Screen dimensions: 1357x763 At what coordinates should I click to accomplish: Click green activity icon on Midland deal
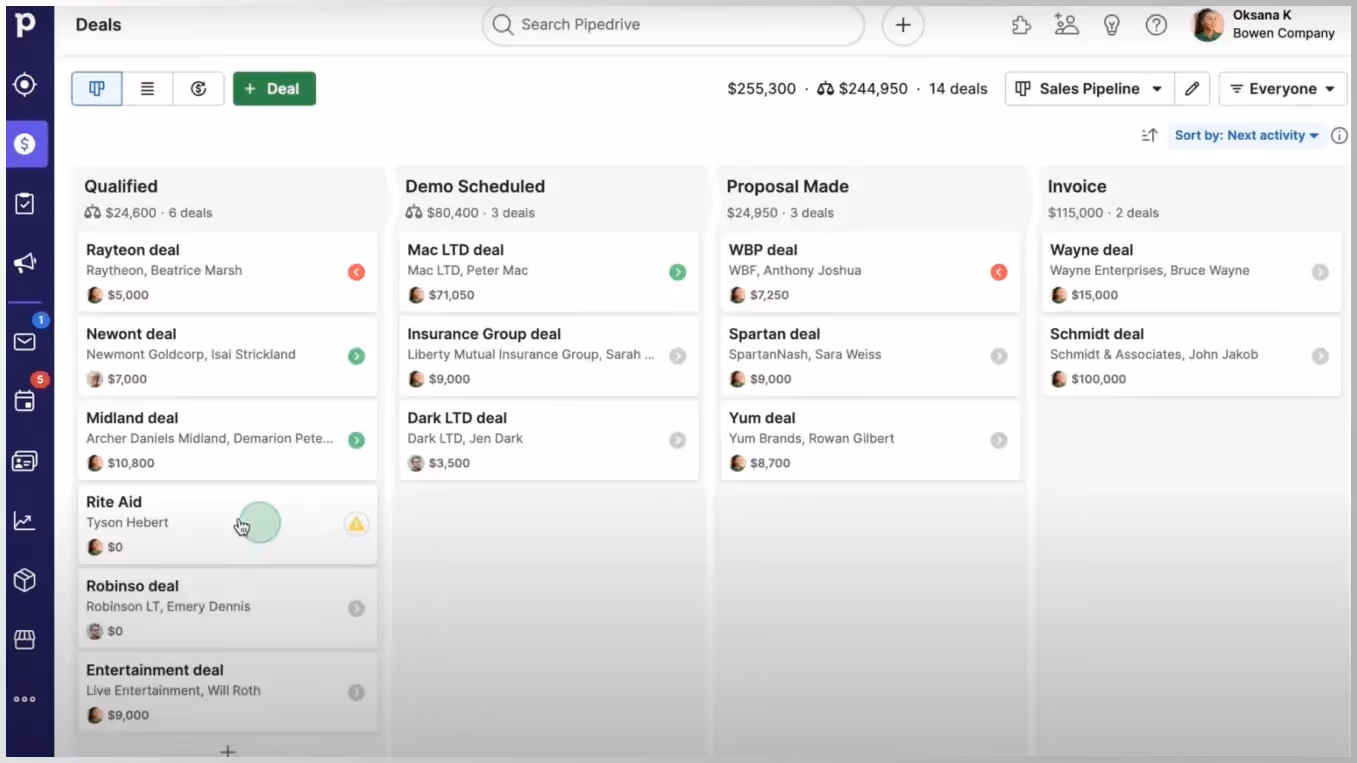pyautogui.click(x=356, y=440)
